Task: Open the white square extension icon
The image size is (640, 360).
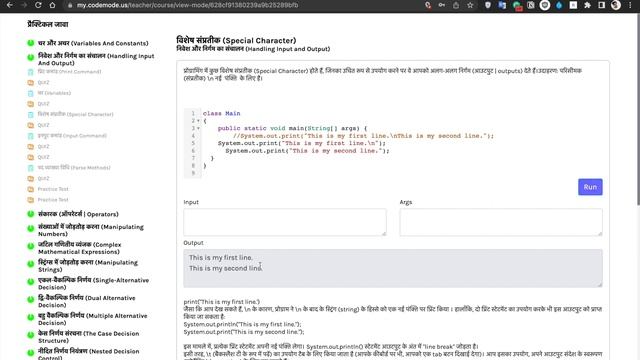Action: point(573,5)
